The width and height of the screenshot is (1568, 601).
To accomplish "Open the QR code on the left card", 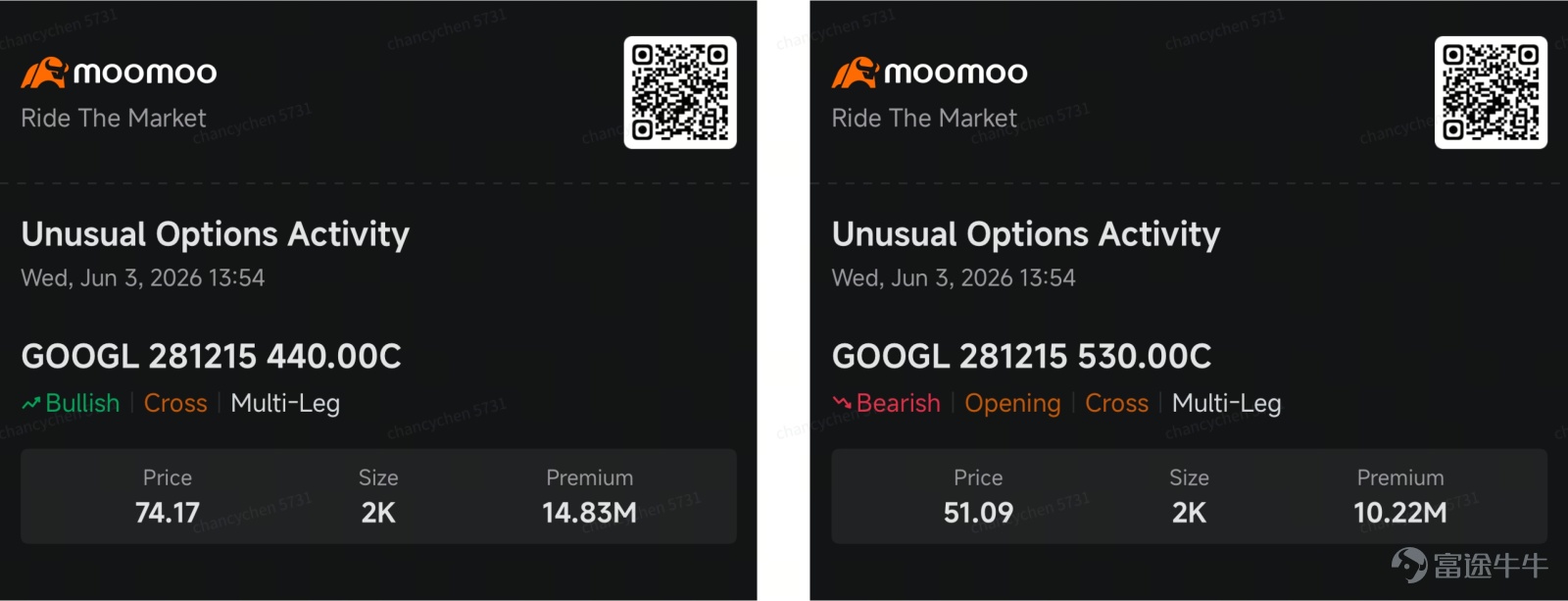I will tap(680, 93).
